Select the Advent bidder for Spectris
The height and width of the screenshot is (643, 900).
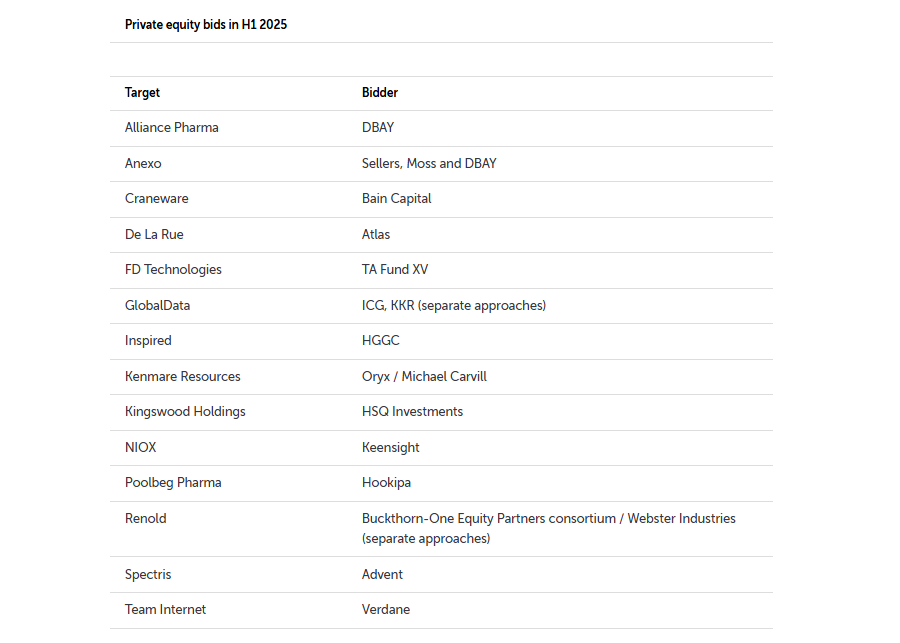[382, 575]
